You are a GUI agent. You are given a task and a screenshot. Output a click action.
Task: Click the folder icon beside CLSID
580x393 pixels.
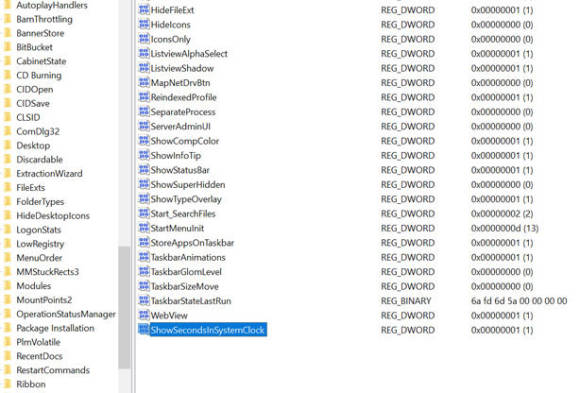tap(7, 117)
